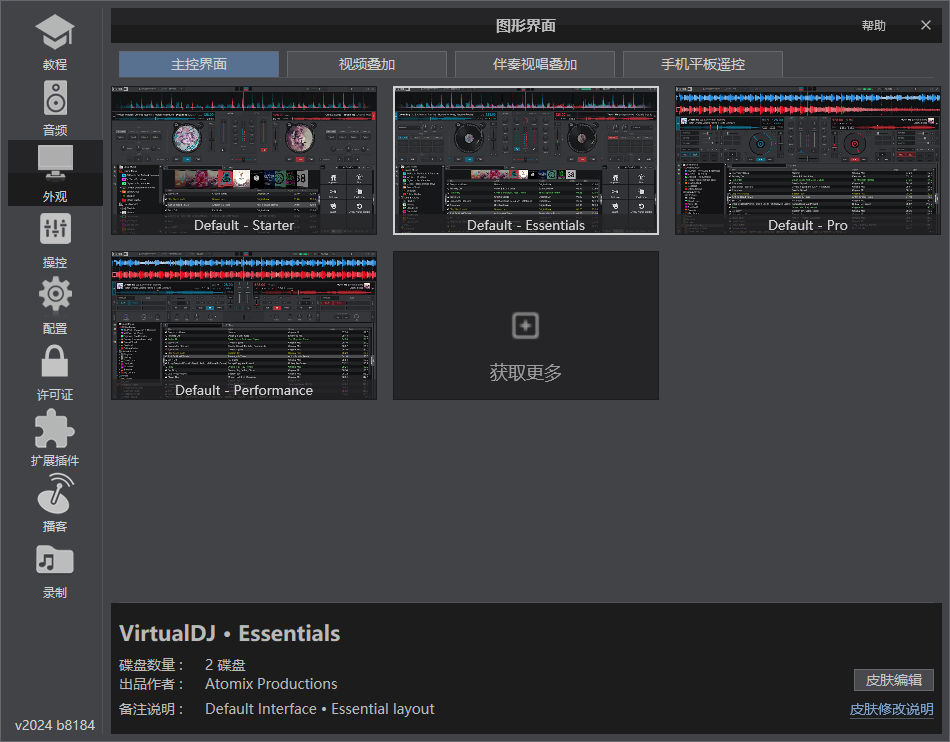Switch to the 视频叠加 tab
The width and height of the screenshot is (950, 742).
[x=367, y=64]
